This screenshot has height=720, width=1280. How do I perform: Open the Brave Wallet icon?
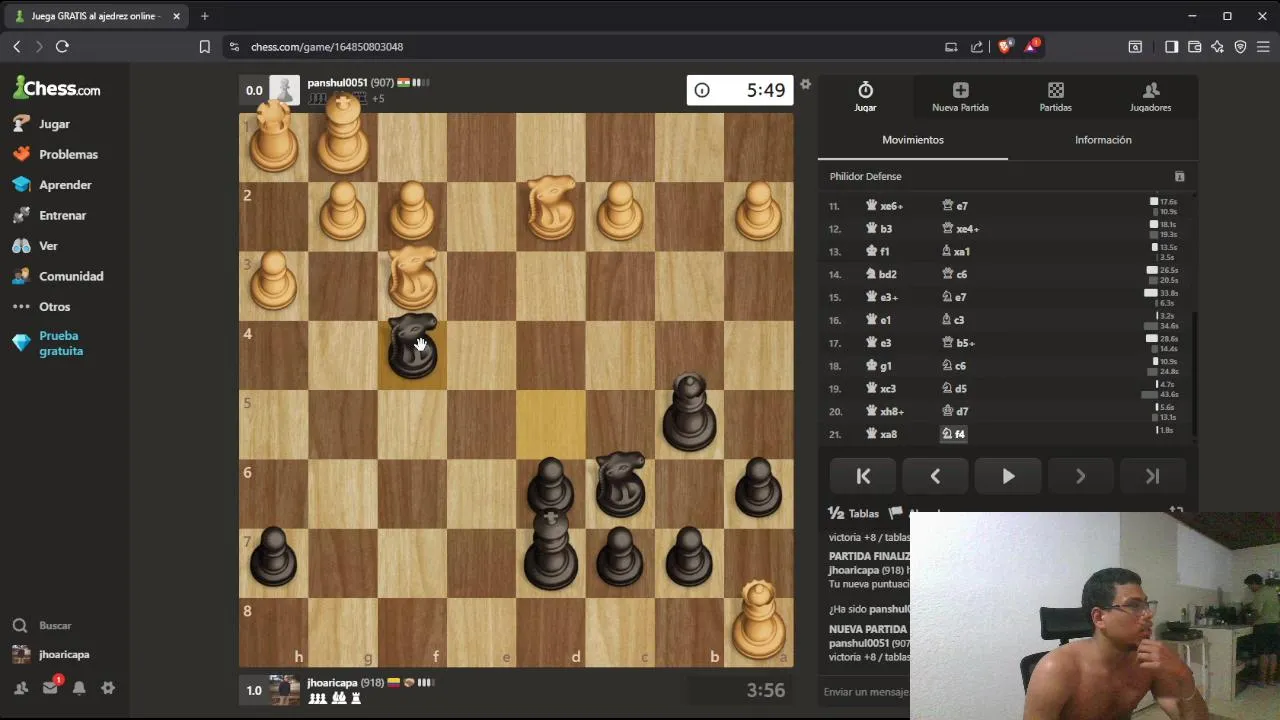[x=1194, y=46]
